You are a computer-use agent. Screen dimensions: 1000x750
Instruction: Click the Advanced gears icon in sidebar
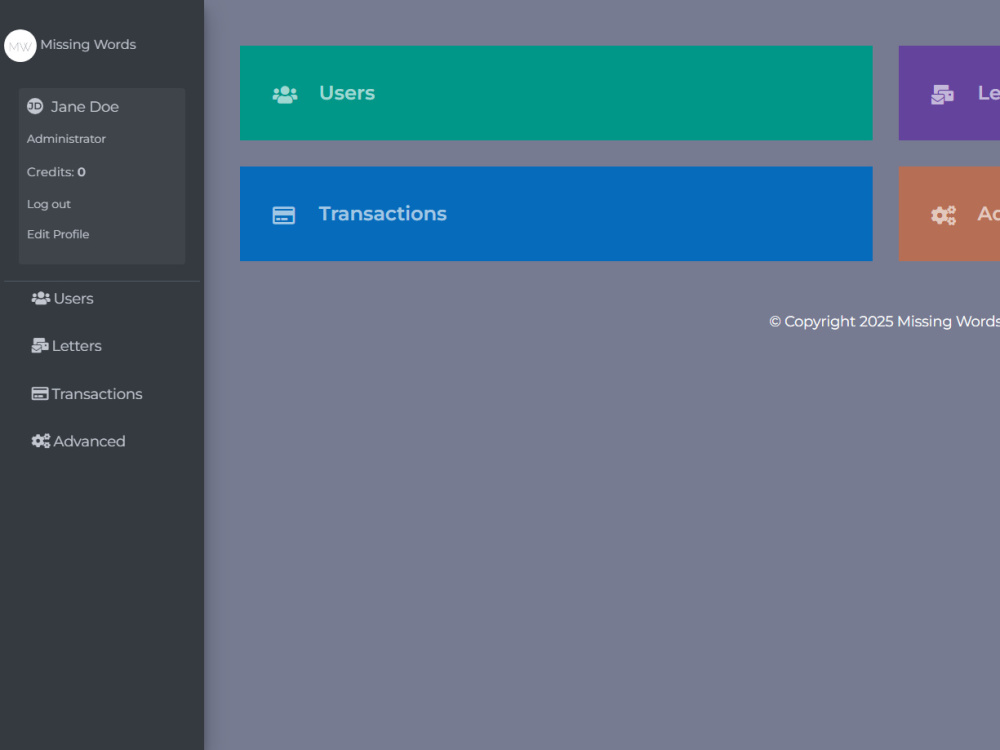click(x=41, y=441)
